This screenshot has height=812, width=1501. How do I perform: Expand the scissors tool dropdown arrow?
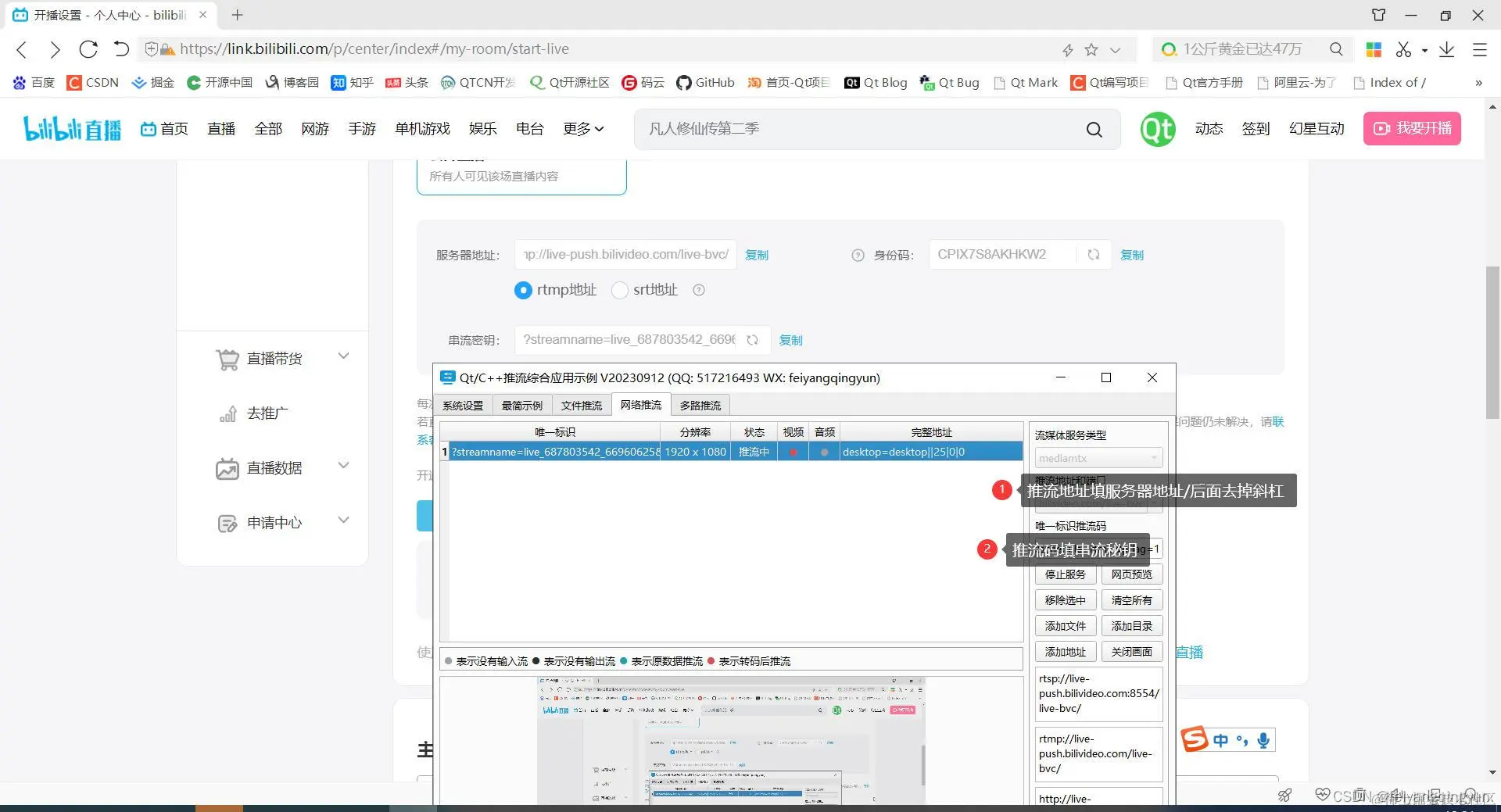[1424, 50]
